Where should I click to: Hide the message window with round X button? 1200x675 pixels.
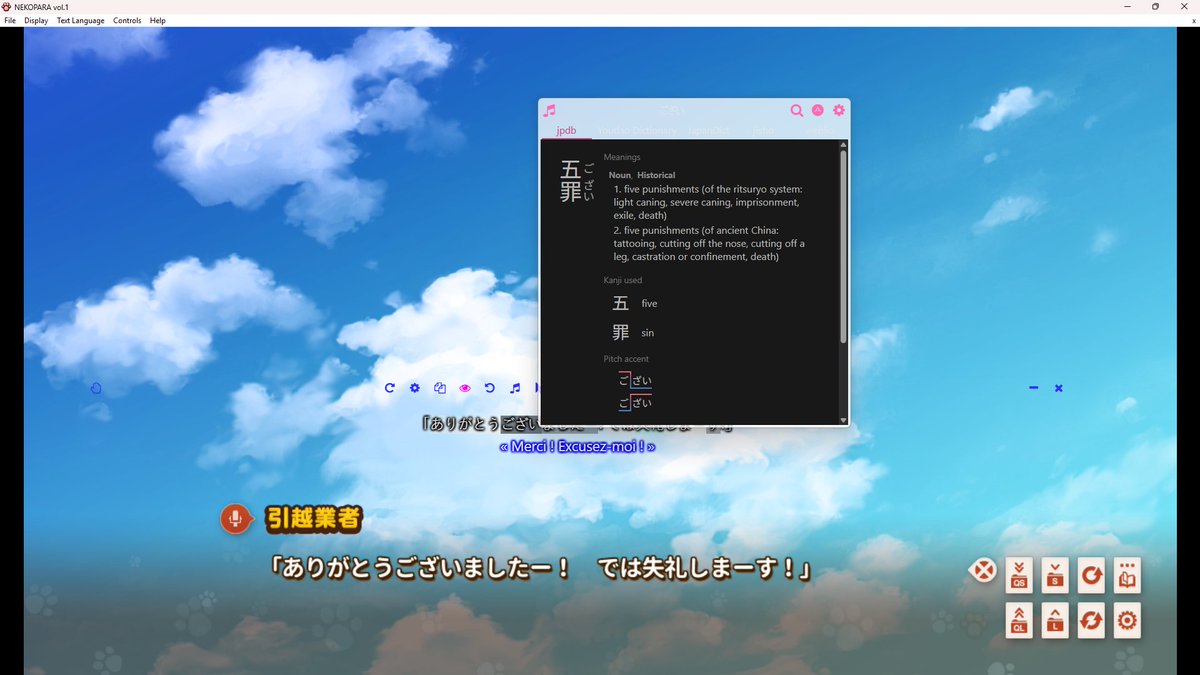coord(984,571)
